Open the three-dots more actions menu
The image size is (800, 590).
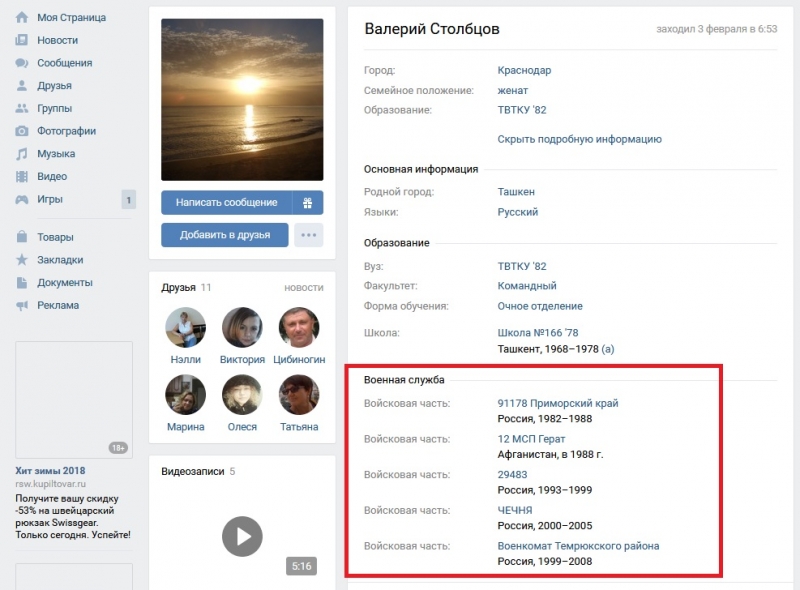coord(309,235)
